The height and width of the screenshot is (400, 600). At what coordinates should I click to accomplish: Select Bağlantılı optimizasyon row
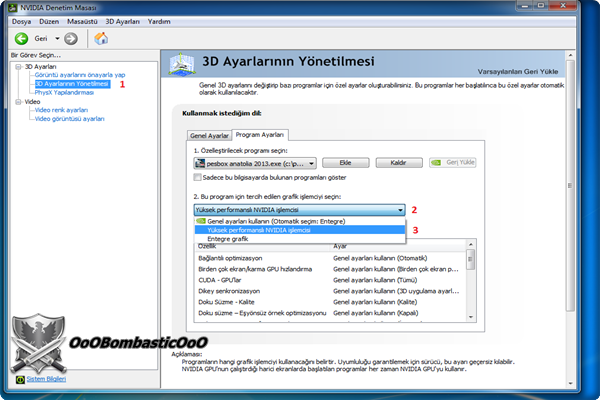click(330, 258)
